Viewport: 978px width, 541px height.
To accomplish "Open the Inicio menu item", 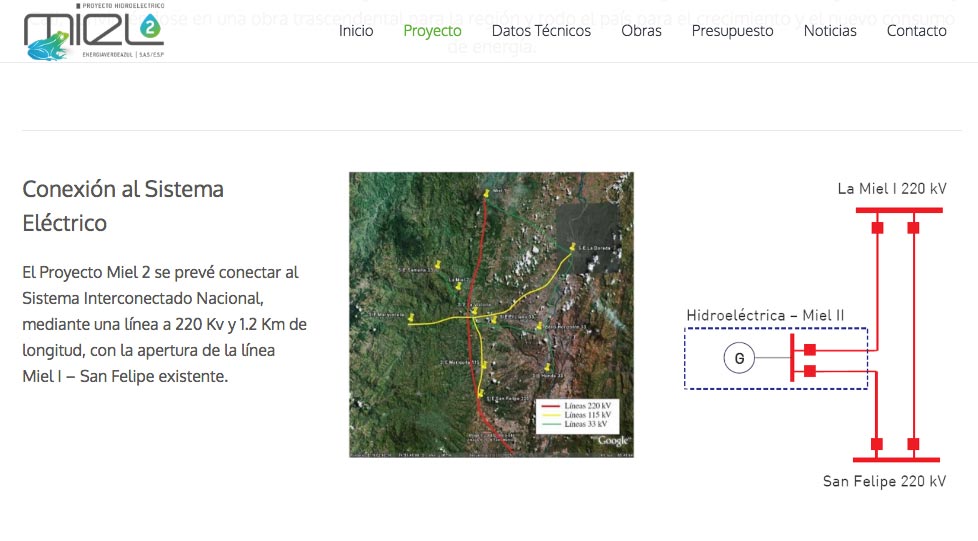I will (x=356, y=31).
